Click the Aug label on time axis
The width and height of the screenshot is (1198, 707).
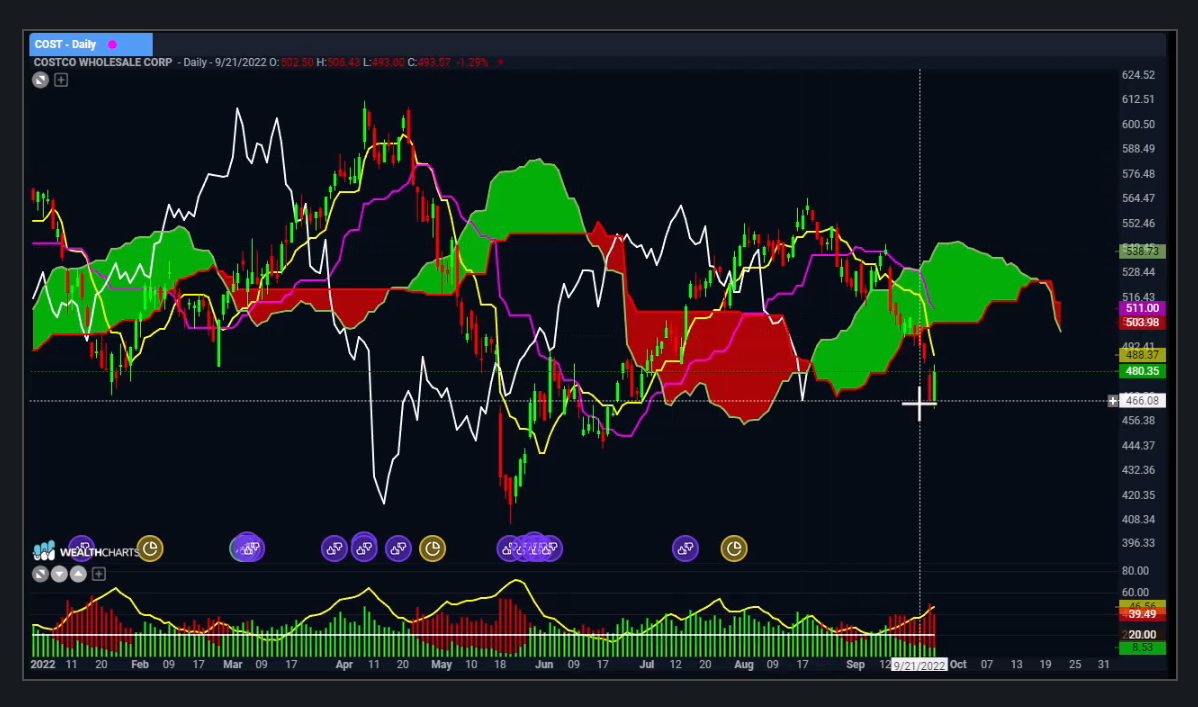pyautogui.click(x=743, y=664)
